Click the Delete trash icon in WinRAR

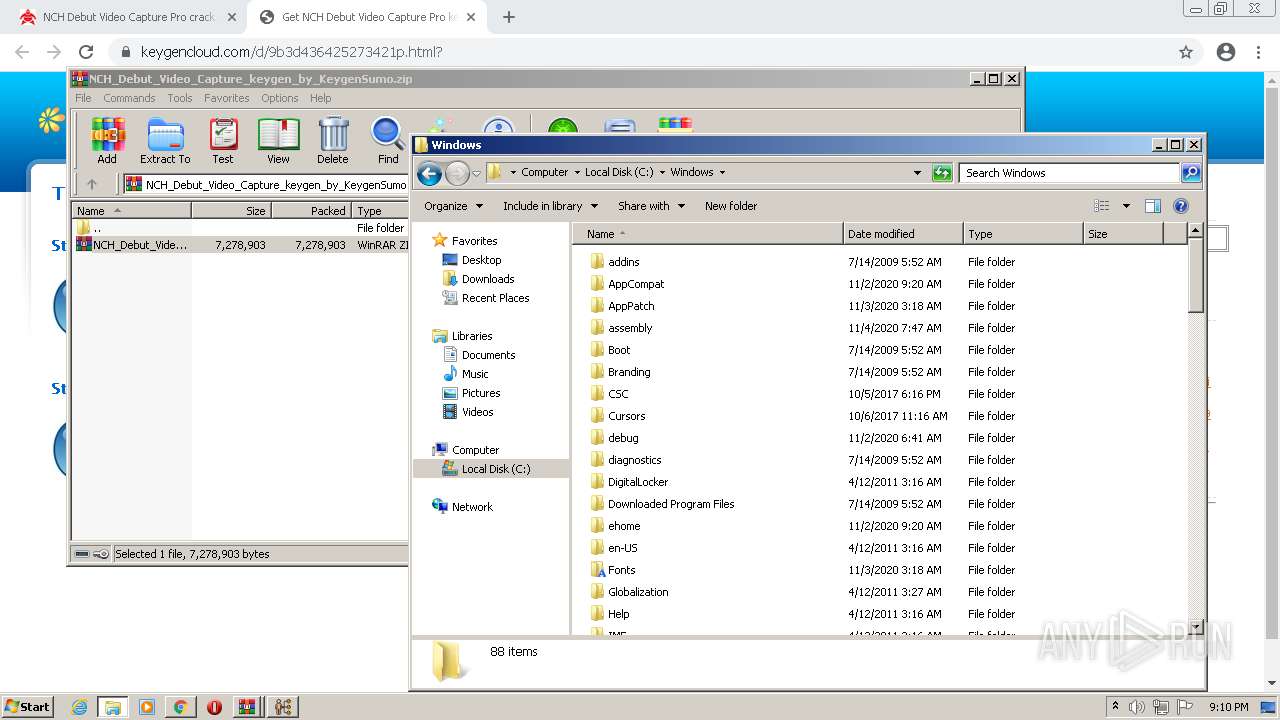coord(333,140)
